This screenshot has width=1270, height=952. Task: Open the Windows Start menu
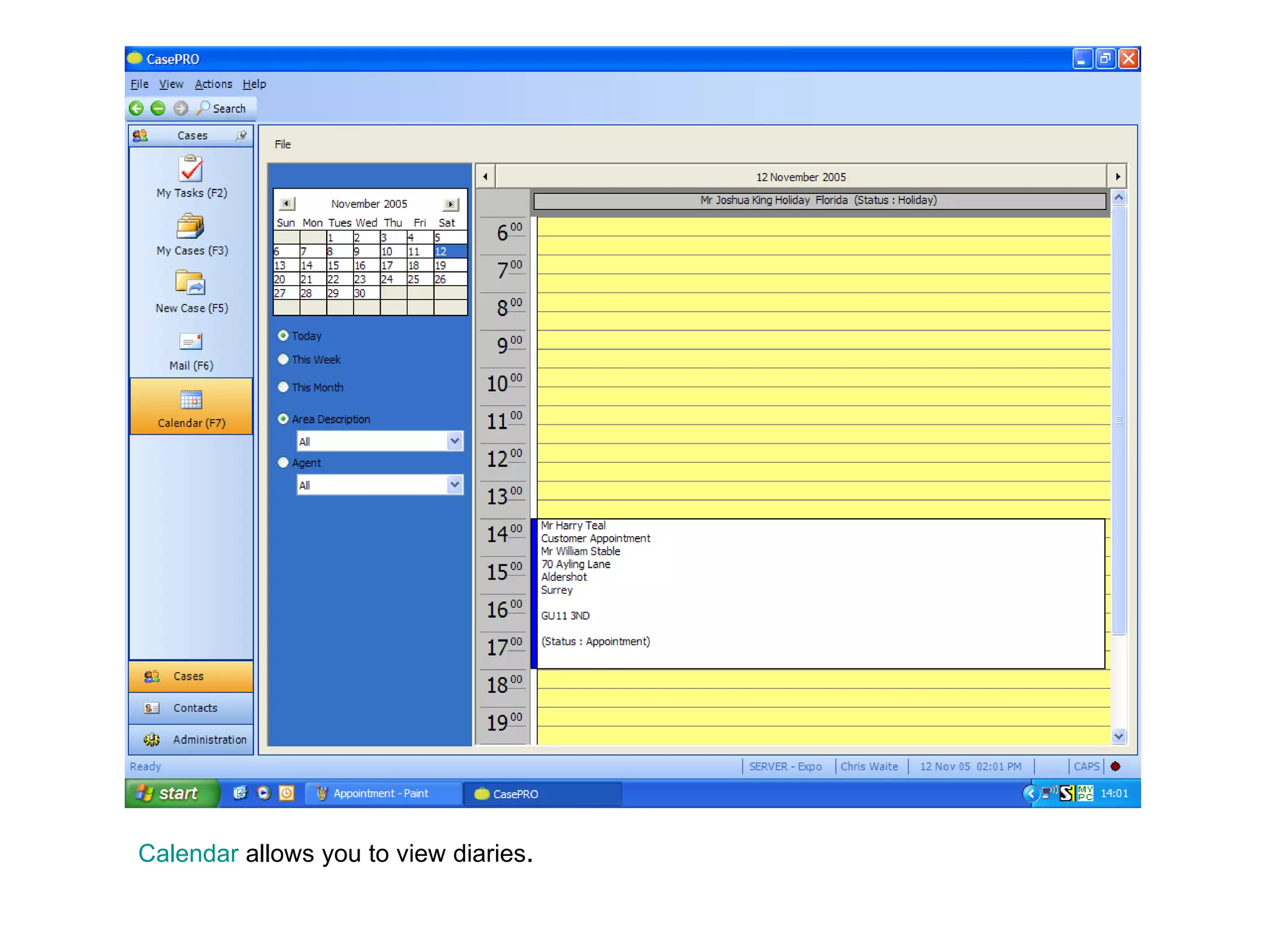pyautogui.click(x=172, y=793)
